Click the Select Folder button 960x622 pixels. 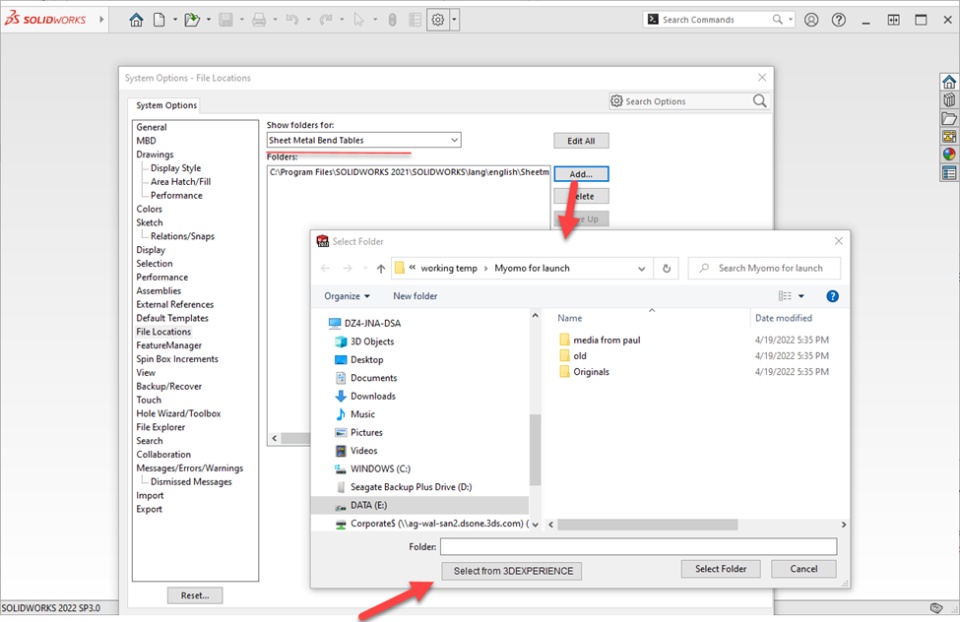point(721,569)
